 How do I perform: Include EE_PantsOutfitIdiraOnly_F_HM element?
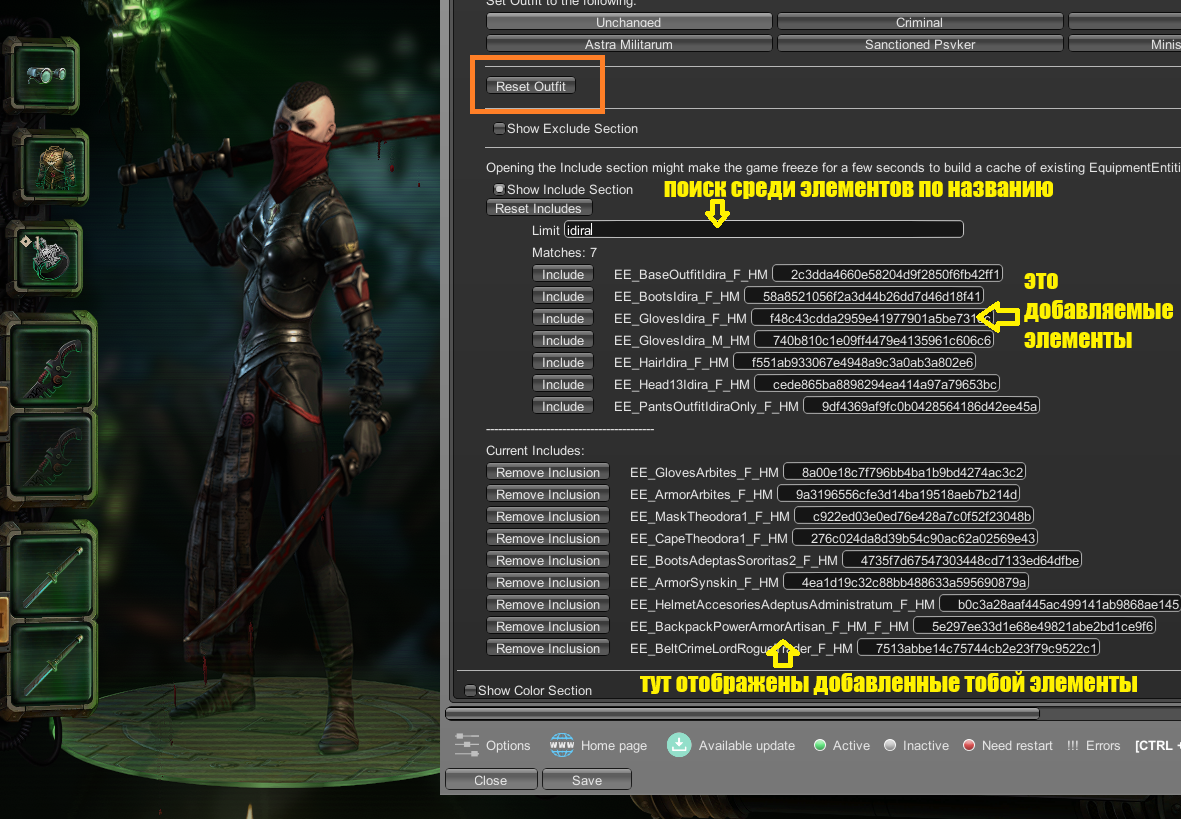tap(563, 406)
